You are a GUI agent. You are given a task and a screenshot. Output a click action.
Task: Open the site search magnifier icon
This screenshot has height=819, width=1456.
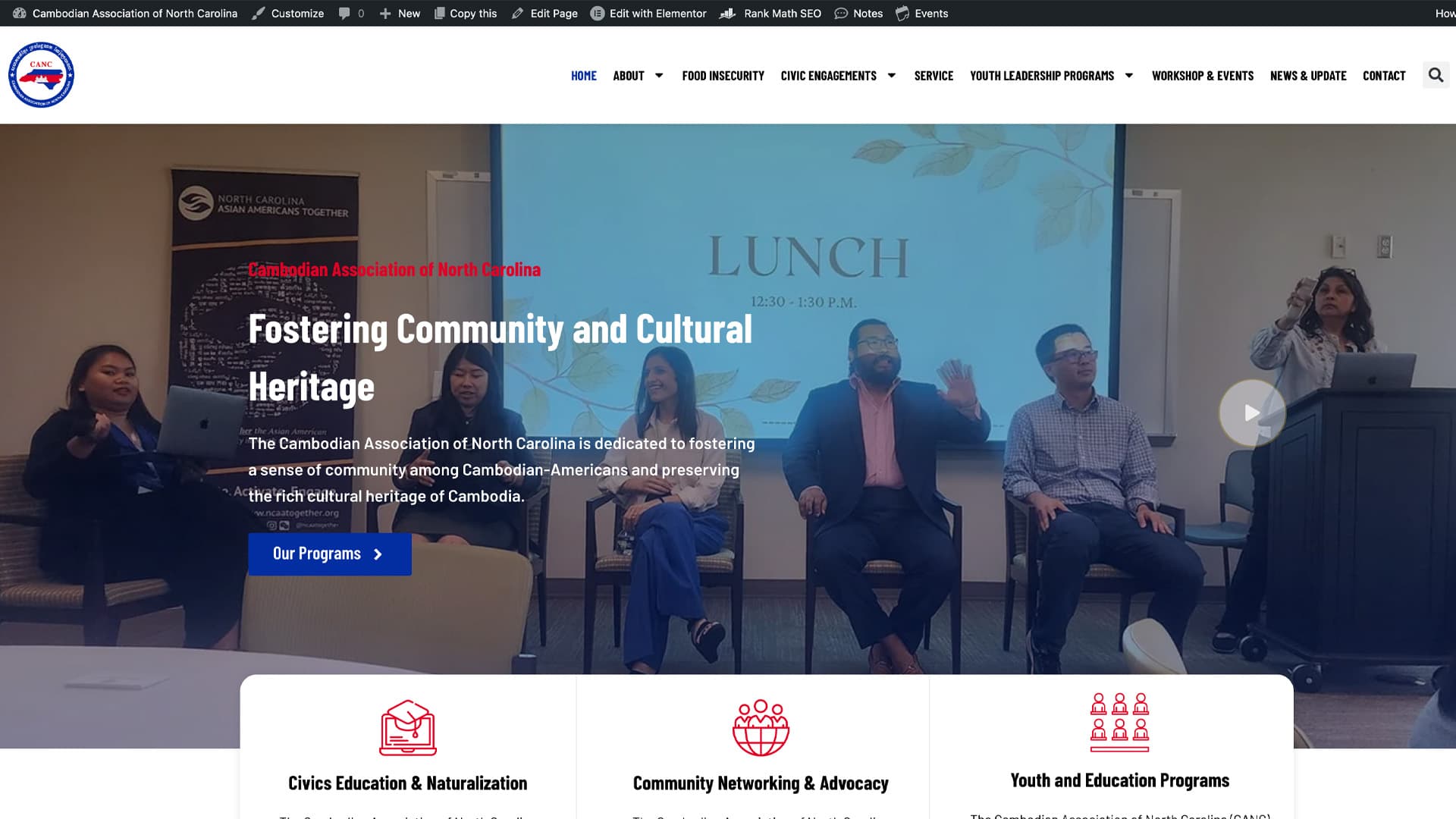(1436, 75)
